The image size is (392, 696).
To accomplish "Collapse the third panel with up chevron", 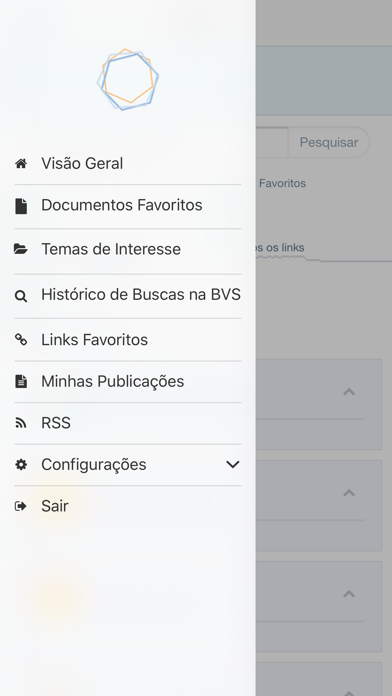I will 349,594.
